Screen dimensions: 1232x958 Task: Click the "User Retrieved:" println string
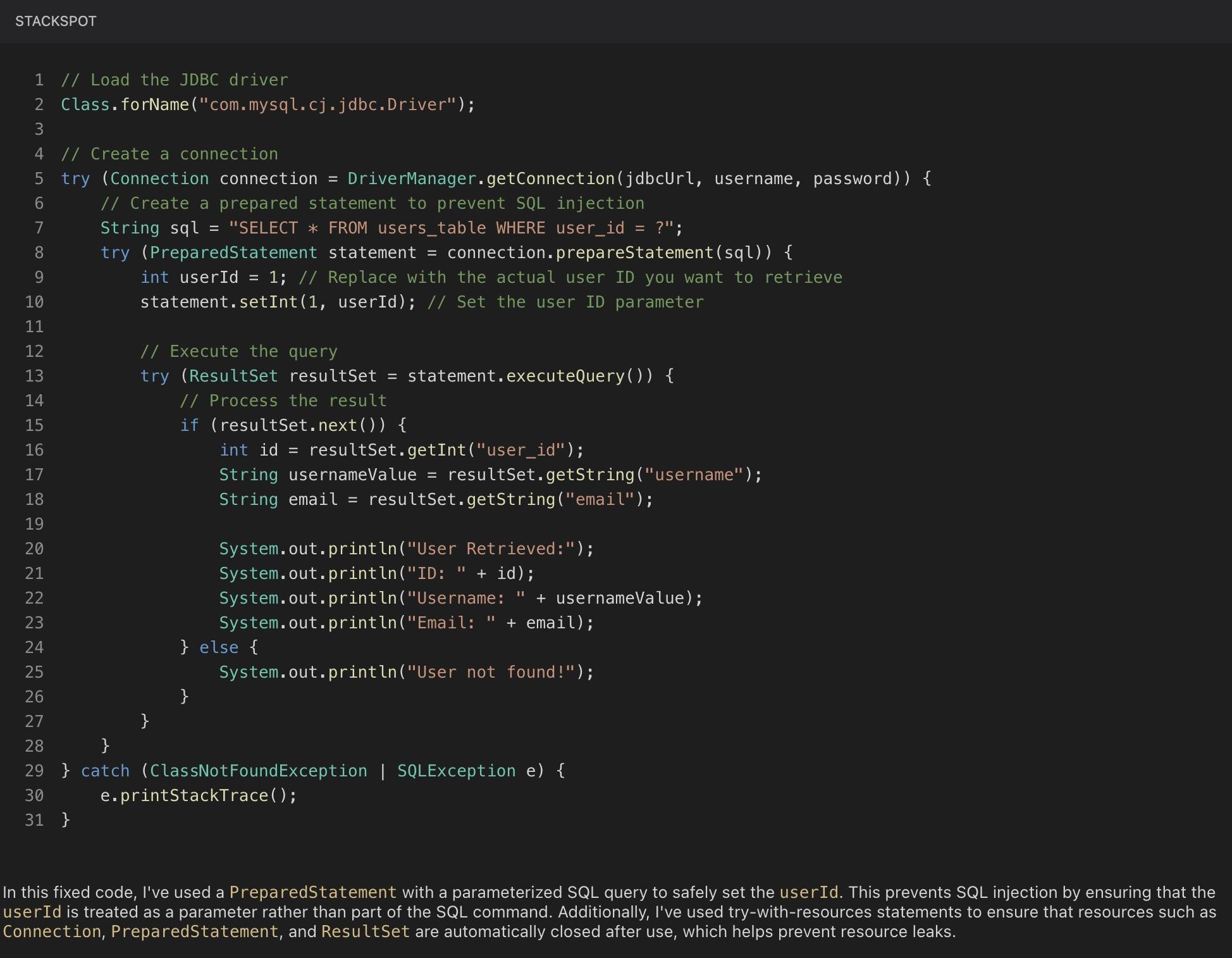pos(491,549)
